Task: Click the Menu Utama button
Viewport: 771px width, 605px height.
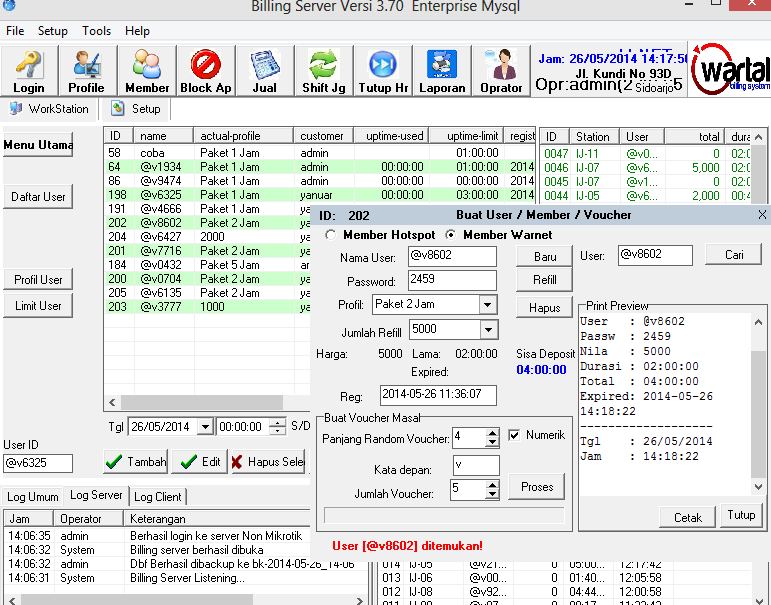Action: (38, 145)
